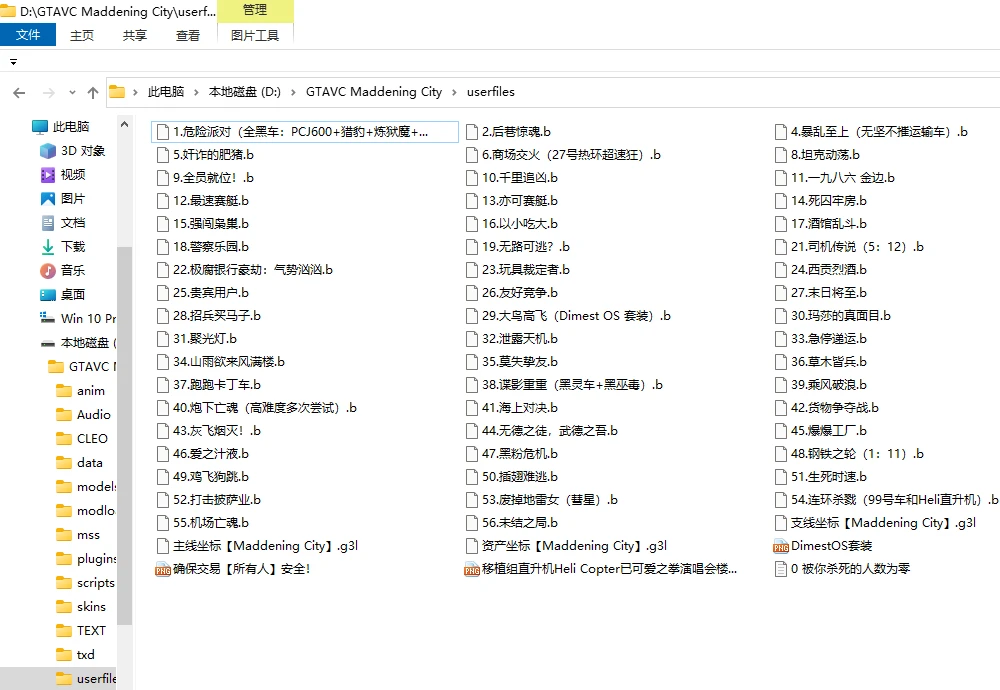1000x690 pixels.
Task: Open 文档 folder in sidebar
Action: [62, 223]
